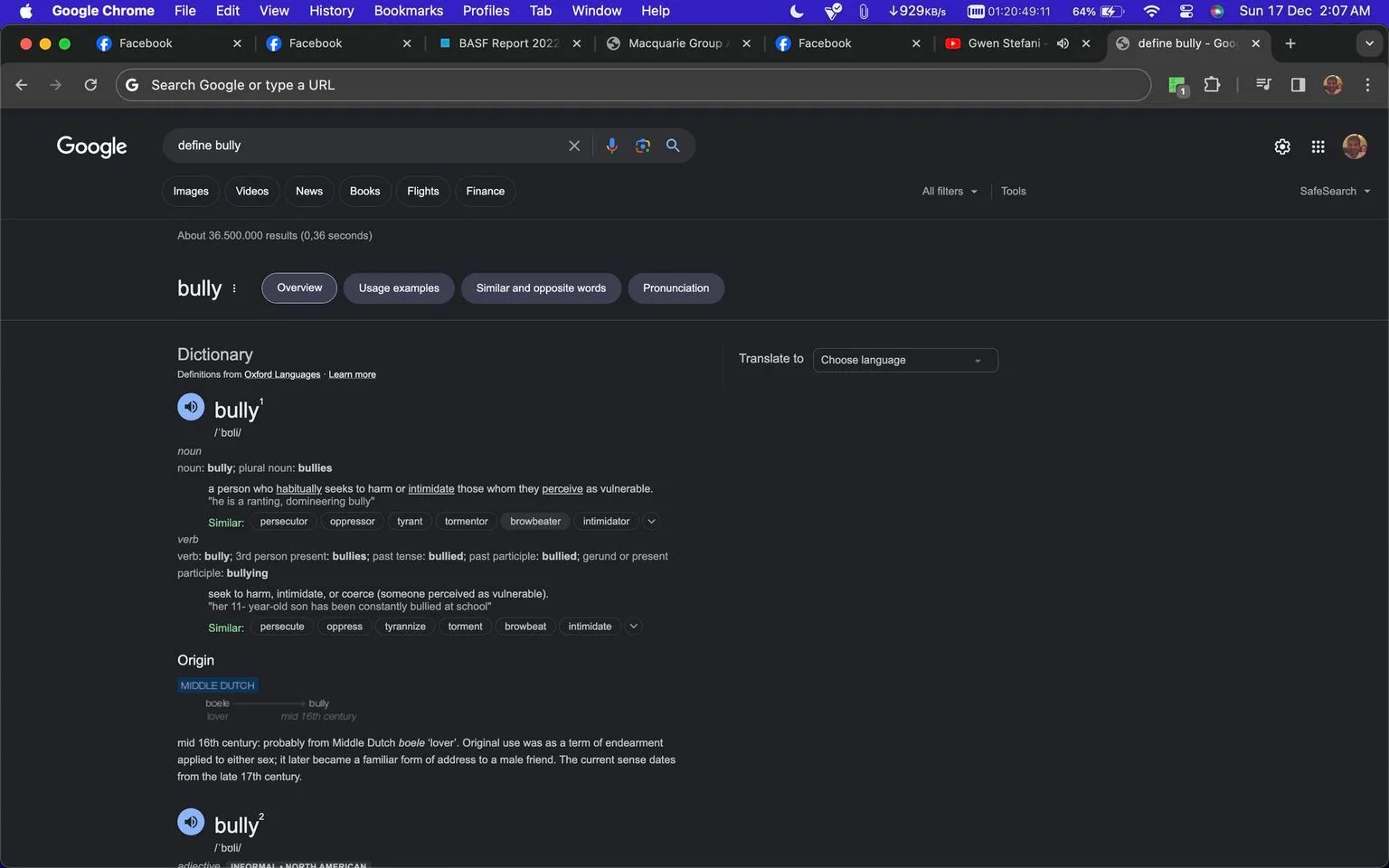Open a new tab with plus button
1389x868 pixels.
[1290, 43]
